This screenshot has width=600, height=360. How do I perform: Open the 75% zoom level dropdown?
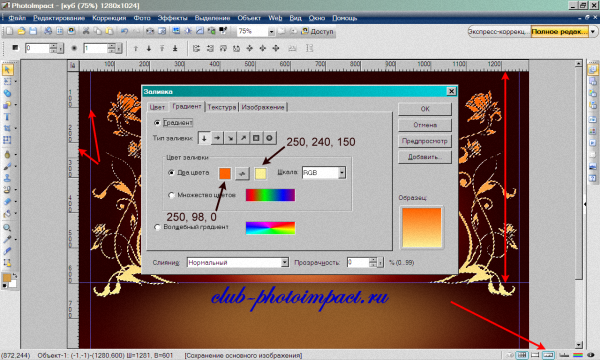coord(271,31)
